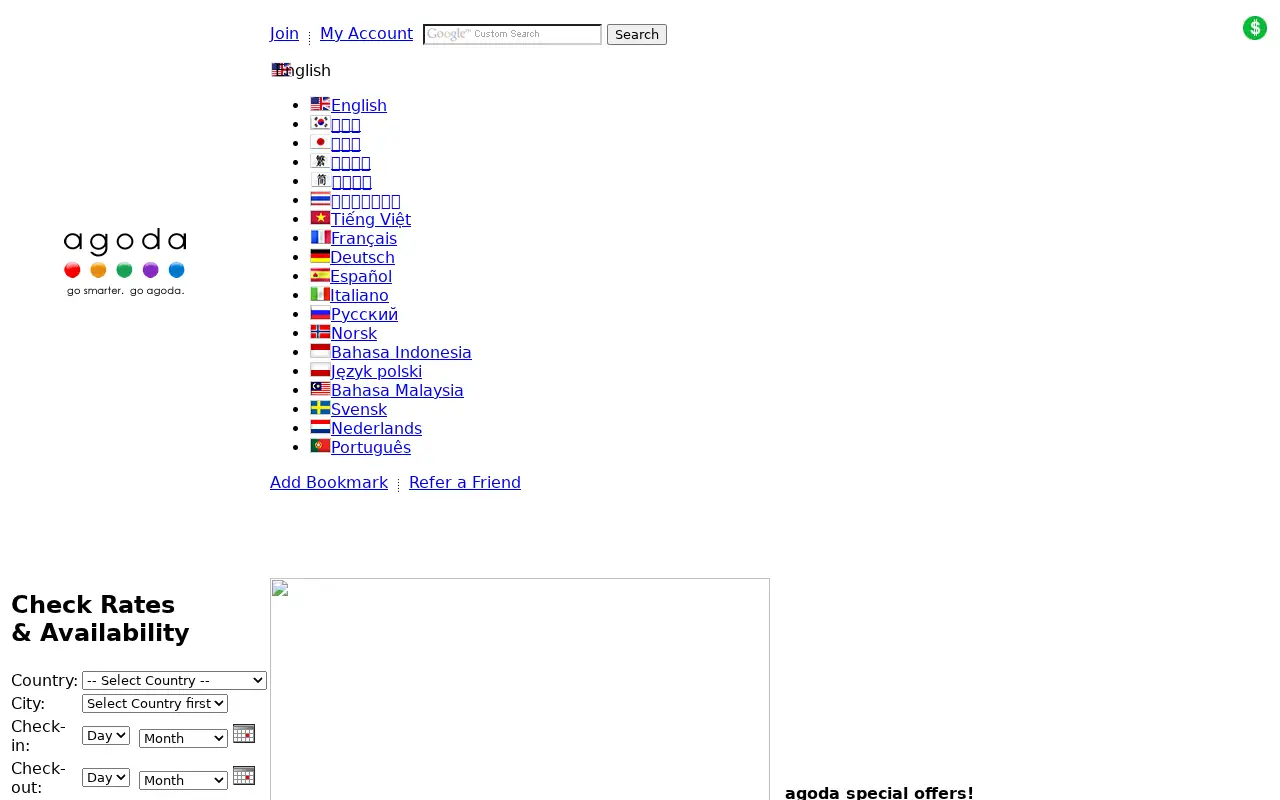This screenshot has height=800, width=1280.
Task: Switch language to Deutsch
Action: coord(362,257)
